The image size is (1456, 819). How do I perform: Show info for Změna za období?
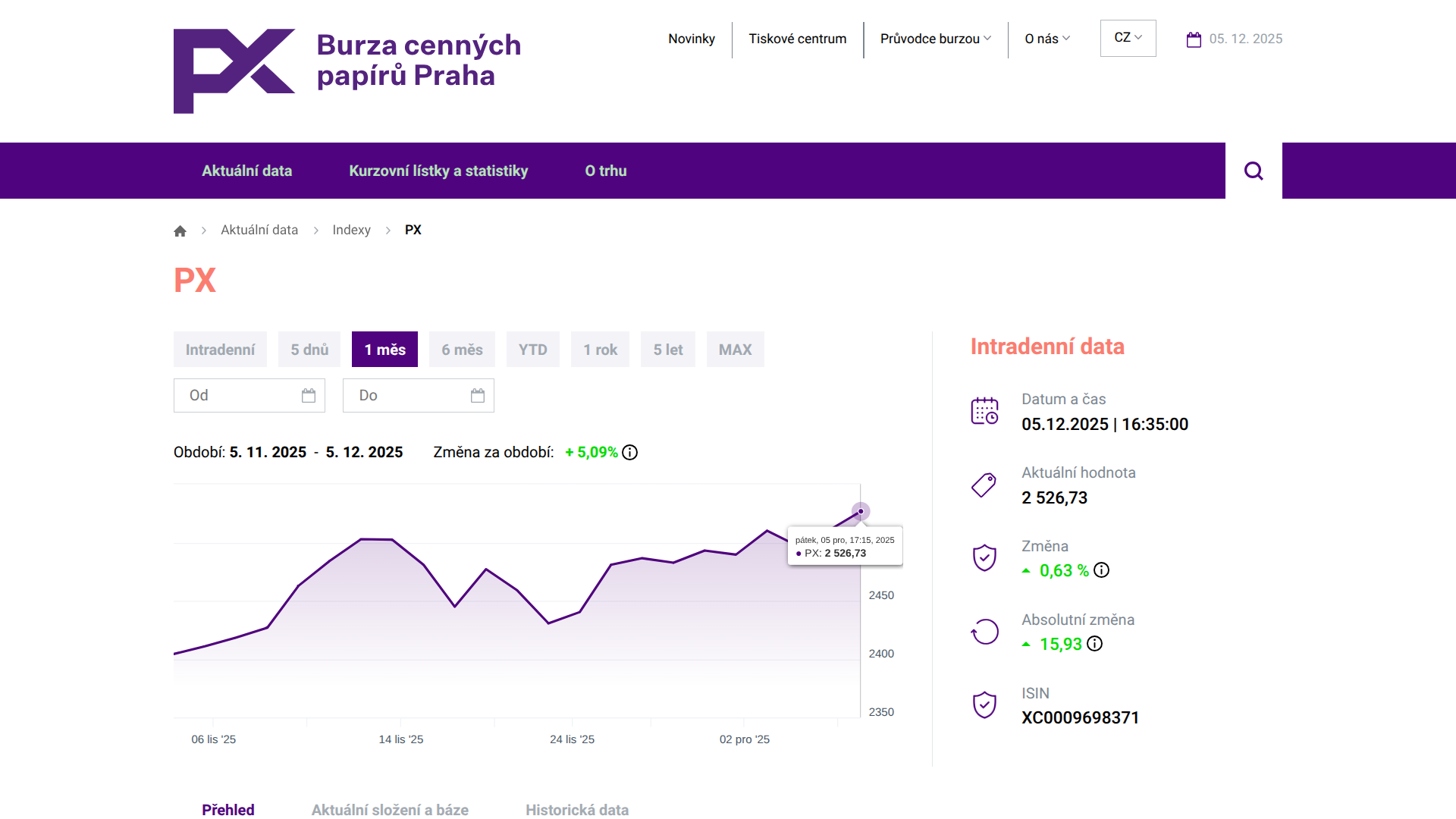click(x=630, y=453)
